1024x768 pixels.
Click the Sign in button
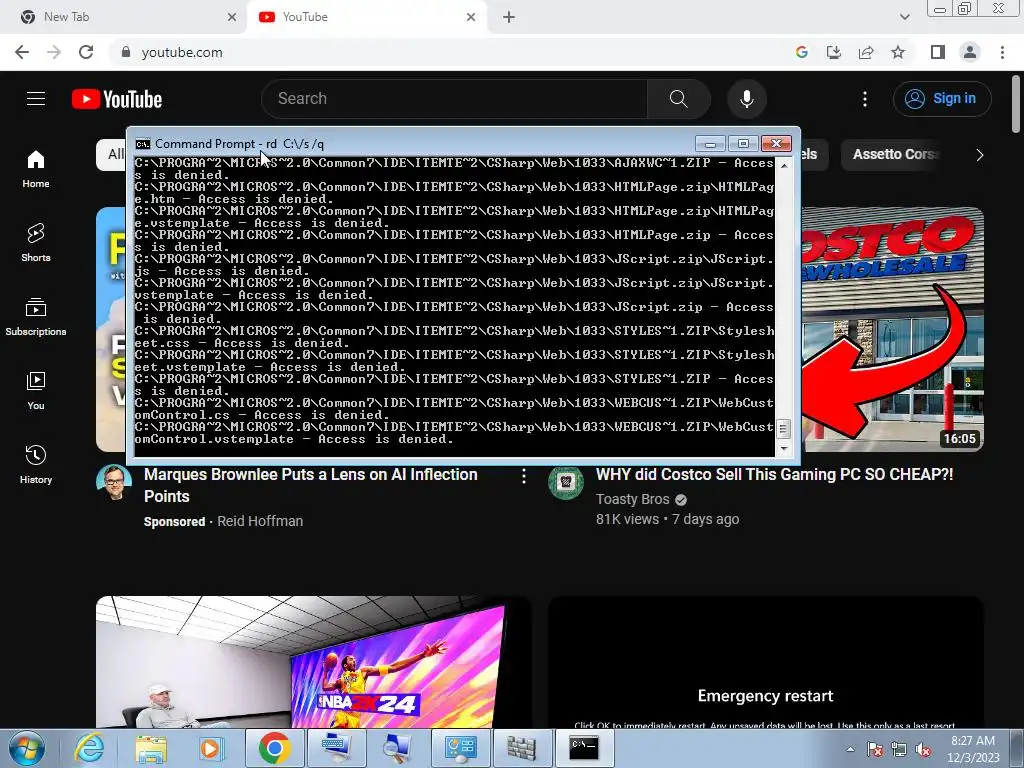pos(942,99)
